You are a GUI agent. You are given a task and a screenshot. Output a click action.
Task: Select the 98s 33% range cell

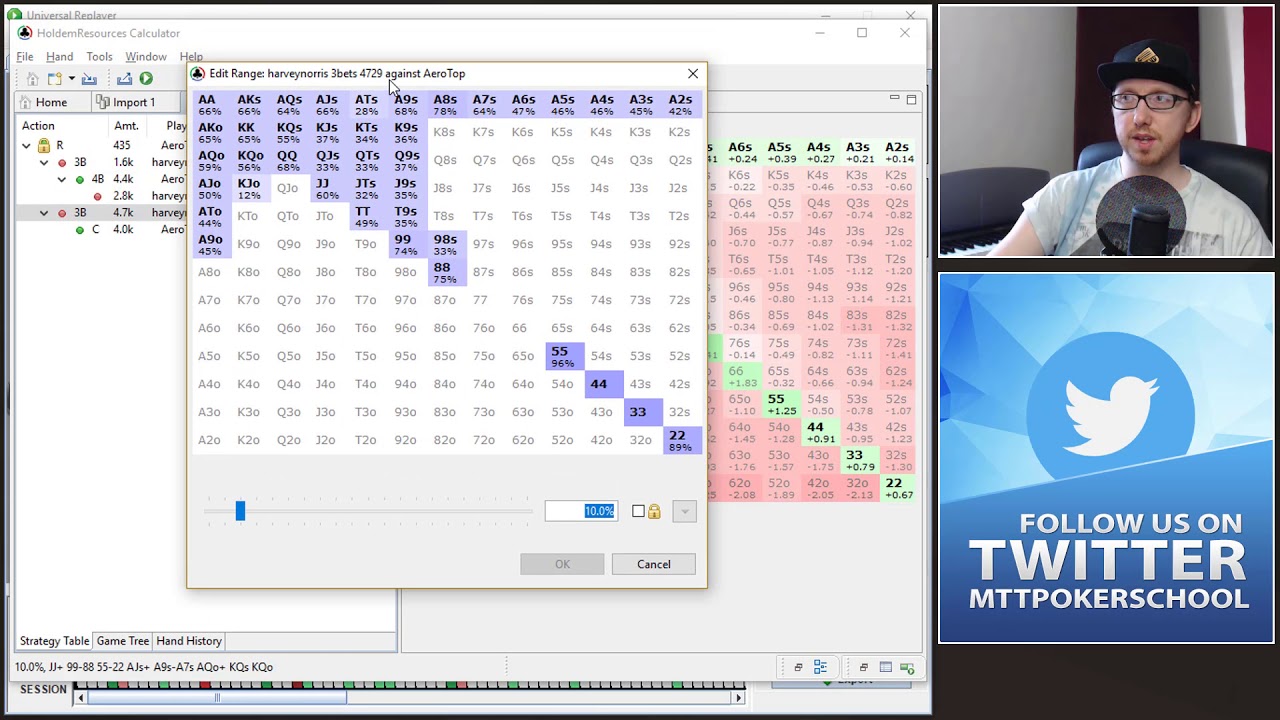(445, 244)
